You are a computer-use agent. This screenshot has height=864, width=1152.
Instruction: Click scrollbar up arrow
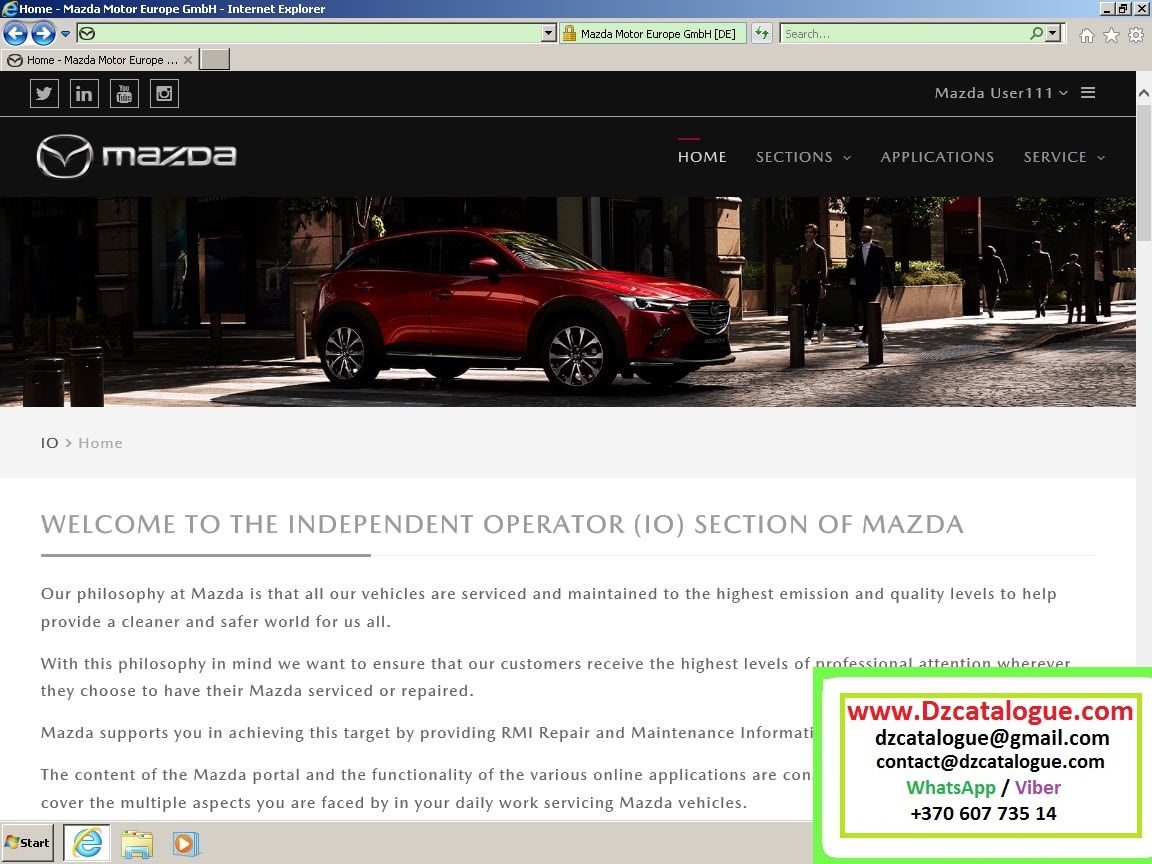[x=1143, y=93]
